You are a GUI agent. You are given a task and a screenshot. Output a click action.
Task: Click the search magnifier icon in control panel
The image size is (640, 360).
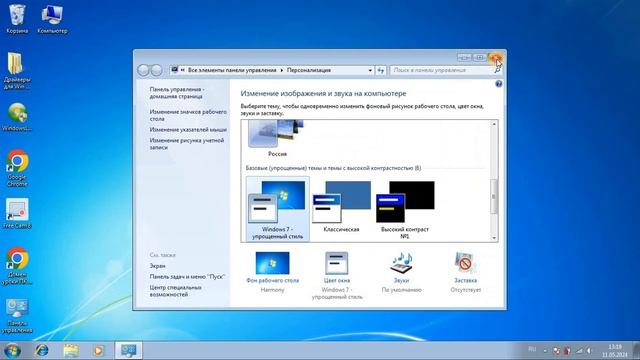pos(497,70)
